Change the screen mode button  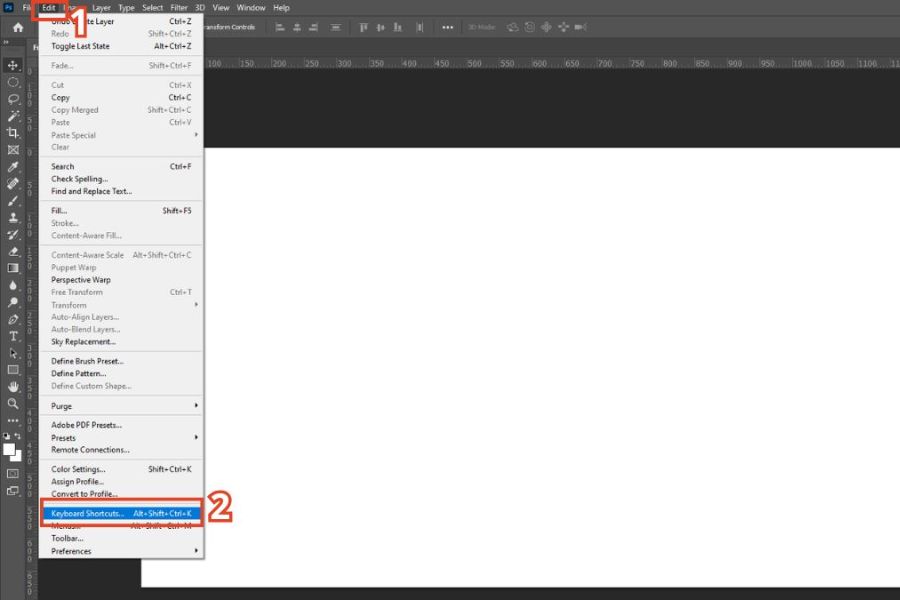13,491
